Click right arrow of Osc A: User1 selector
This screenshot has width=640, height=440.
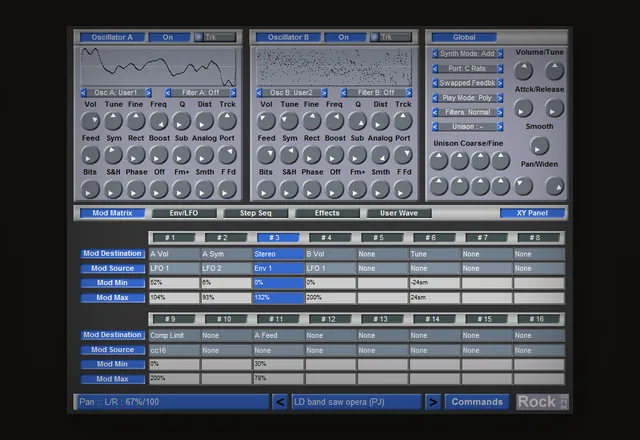point(149,93)
